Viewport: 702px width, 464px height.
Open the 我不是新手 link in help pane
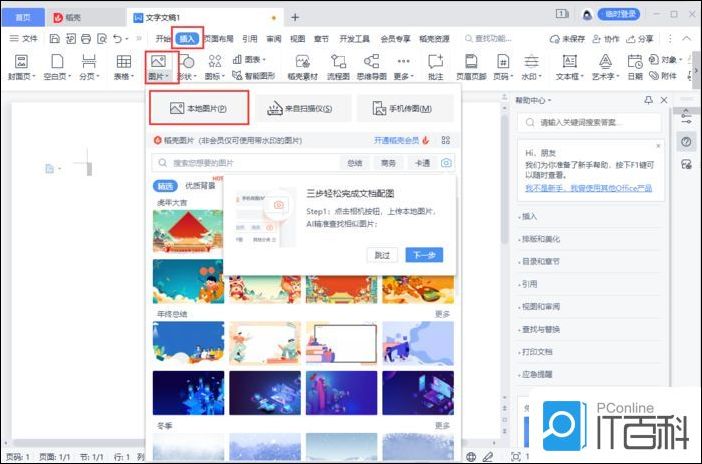click(588, 188)
